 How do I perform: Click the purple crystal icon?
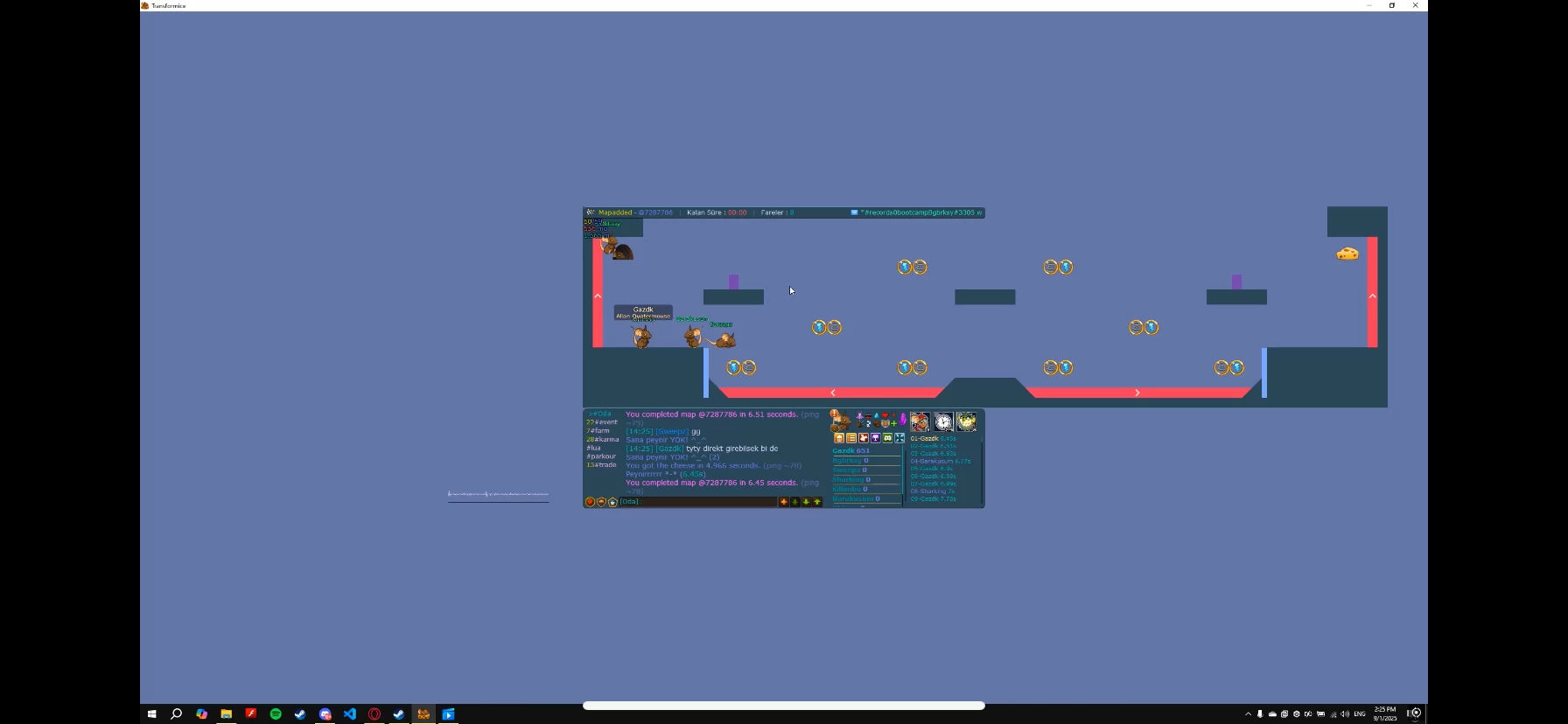(x=903, y=420)
